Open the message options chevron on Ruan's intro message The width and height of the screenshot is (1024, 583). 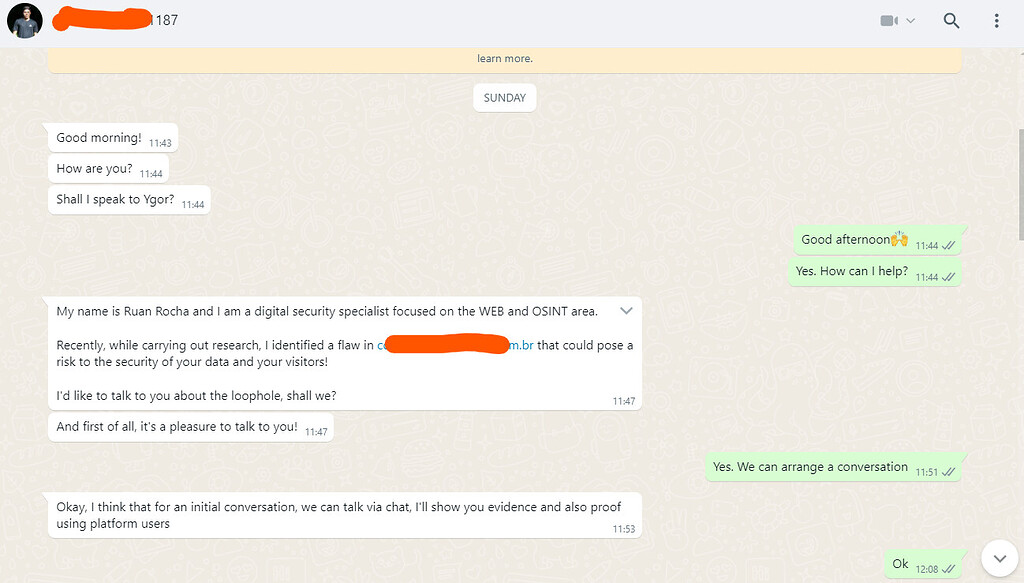(x=627, y=311)
